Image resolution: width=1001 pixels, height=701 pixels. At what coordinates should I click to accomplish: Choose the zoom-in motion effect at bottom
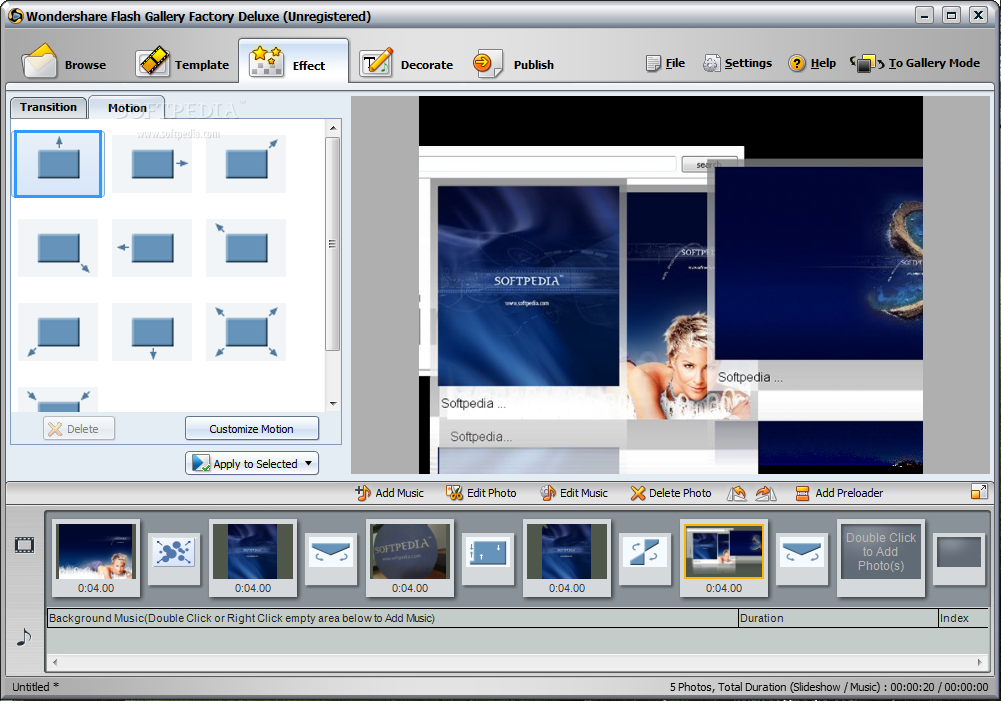[x=58, y=400]
